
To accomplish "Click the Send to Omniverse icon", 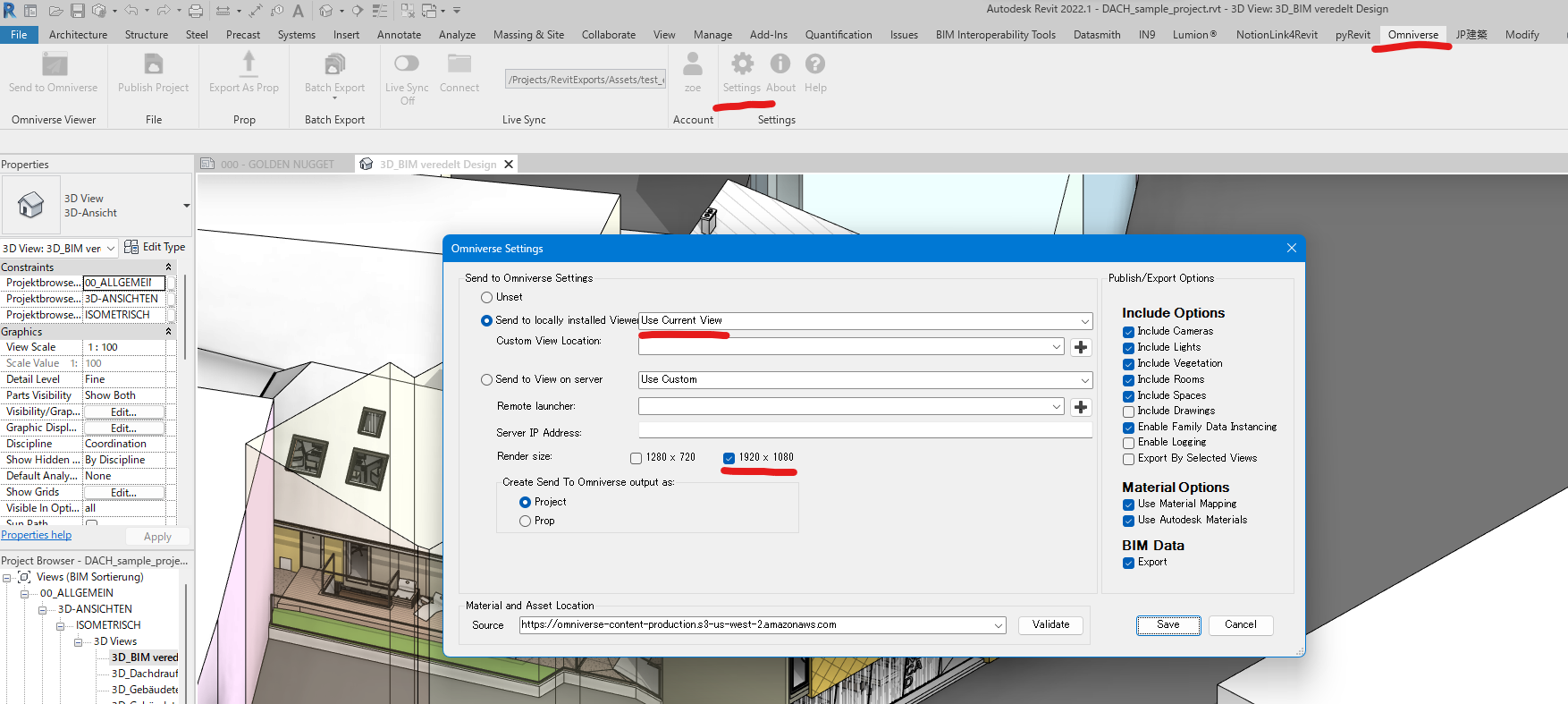I will pos(55,64).
